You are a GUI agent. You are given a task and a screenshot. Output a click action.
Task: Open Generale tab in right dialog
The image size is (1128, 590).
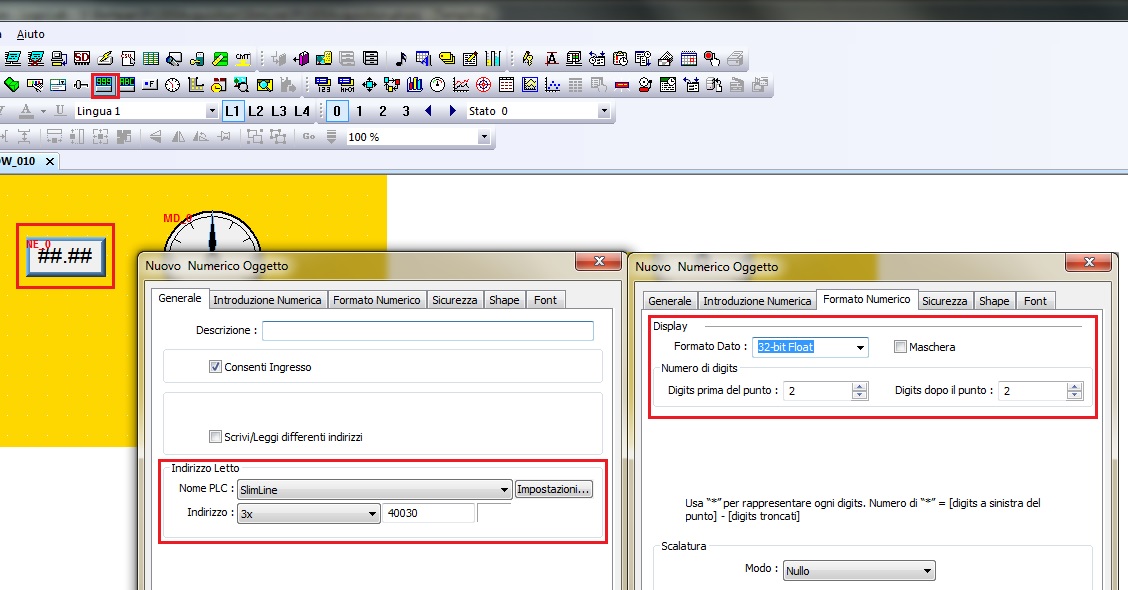pyautogui.click(x=670, y=301)
